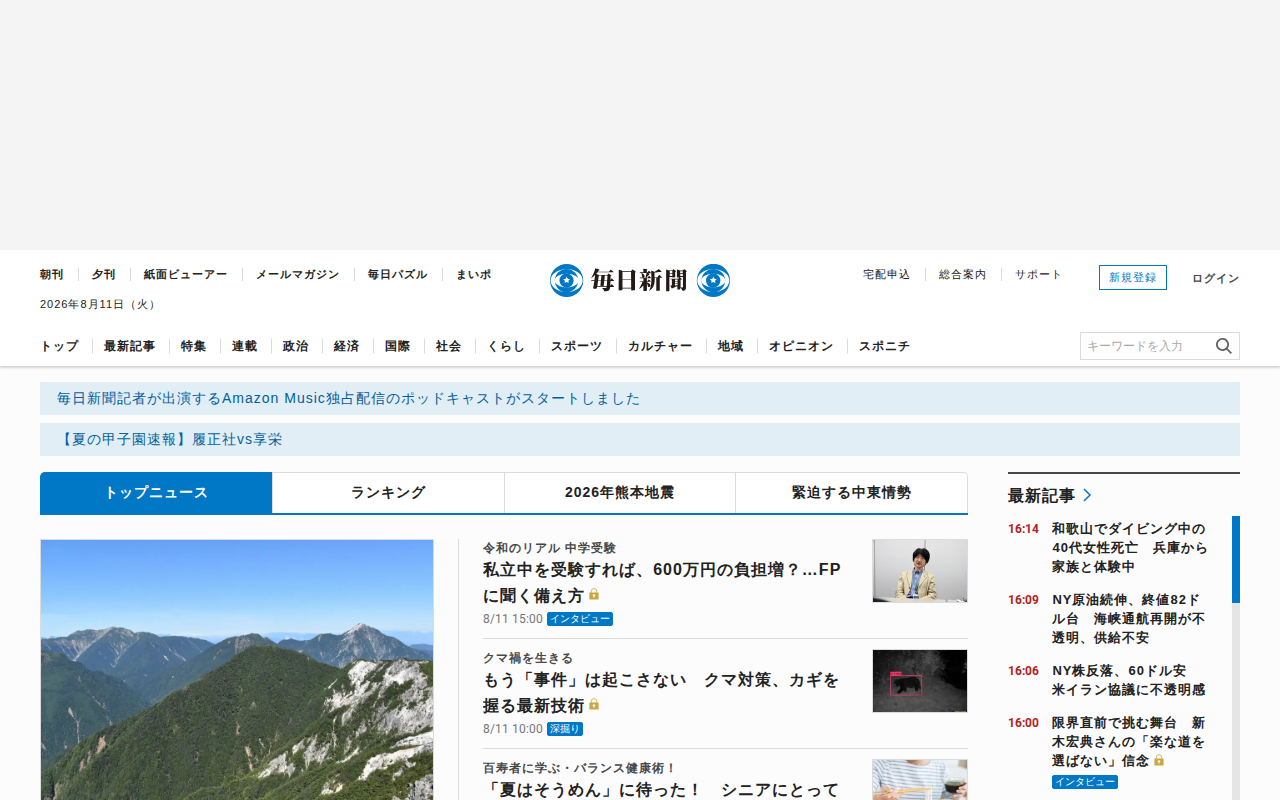
Task: Switch to the ランキング tab
Action: click(388, 493)
